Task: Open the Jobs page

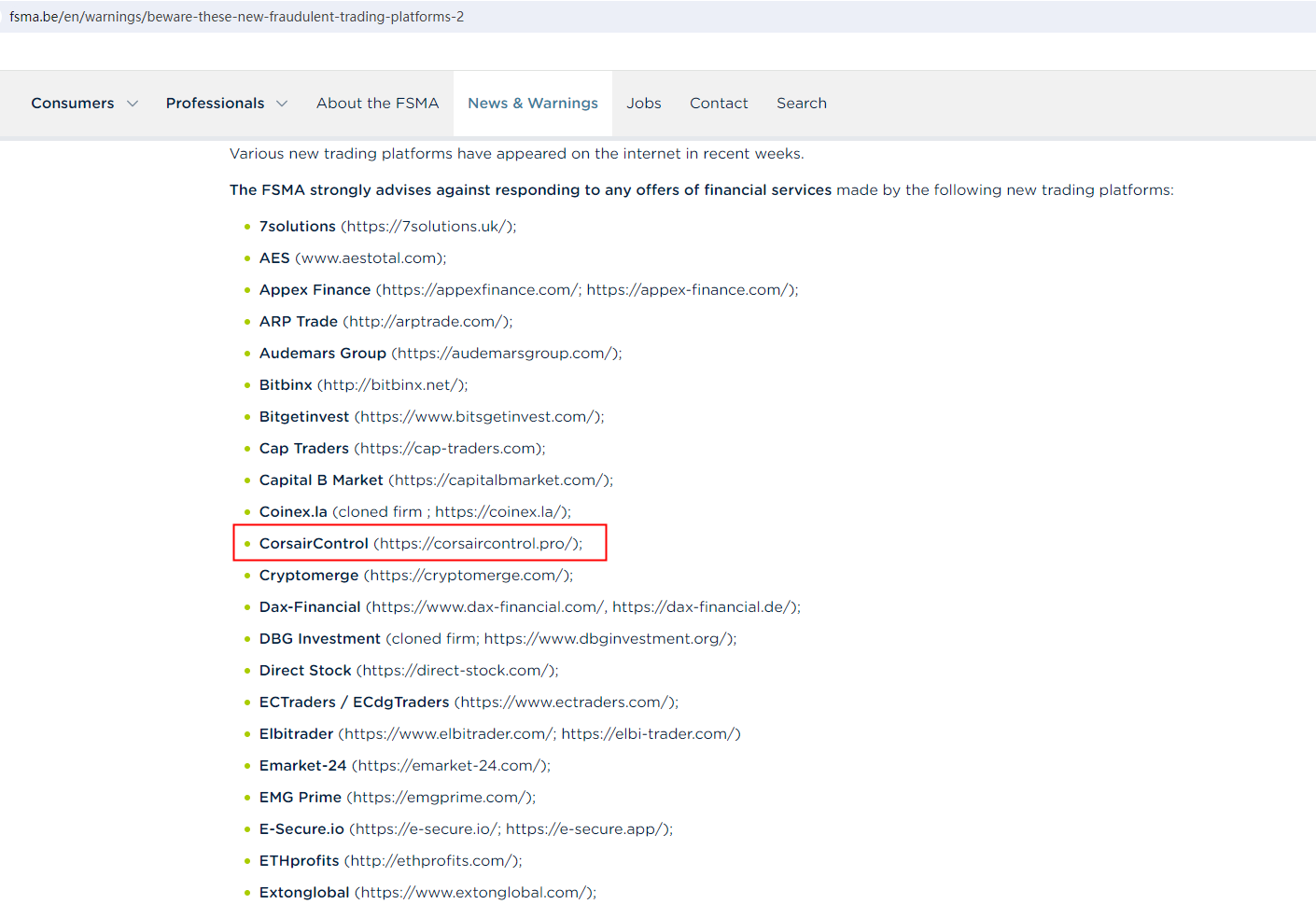Action: (643, 104)
